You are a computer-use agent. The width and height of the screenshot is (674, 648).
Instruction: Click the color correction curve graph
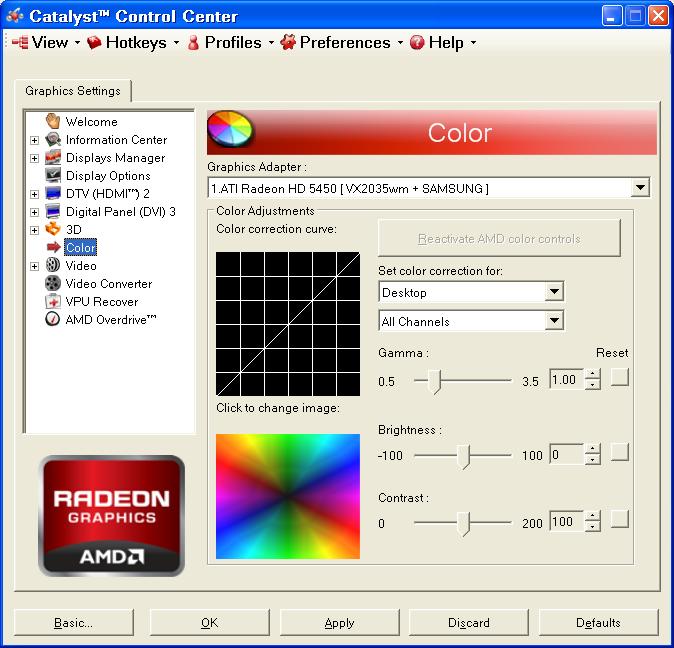click(x=288, y=324)
